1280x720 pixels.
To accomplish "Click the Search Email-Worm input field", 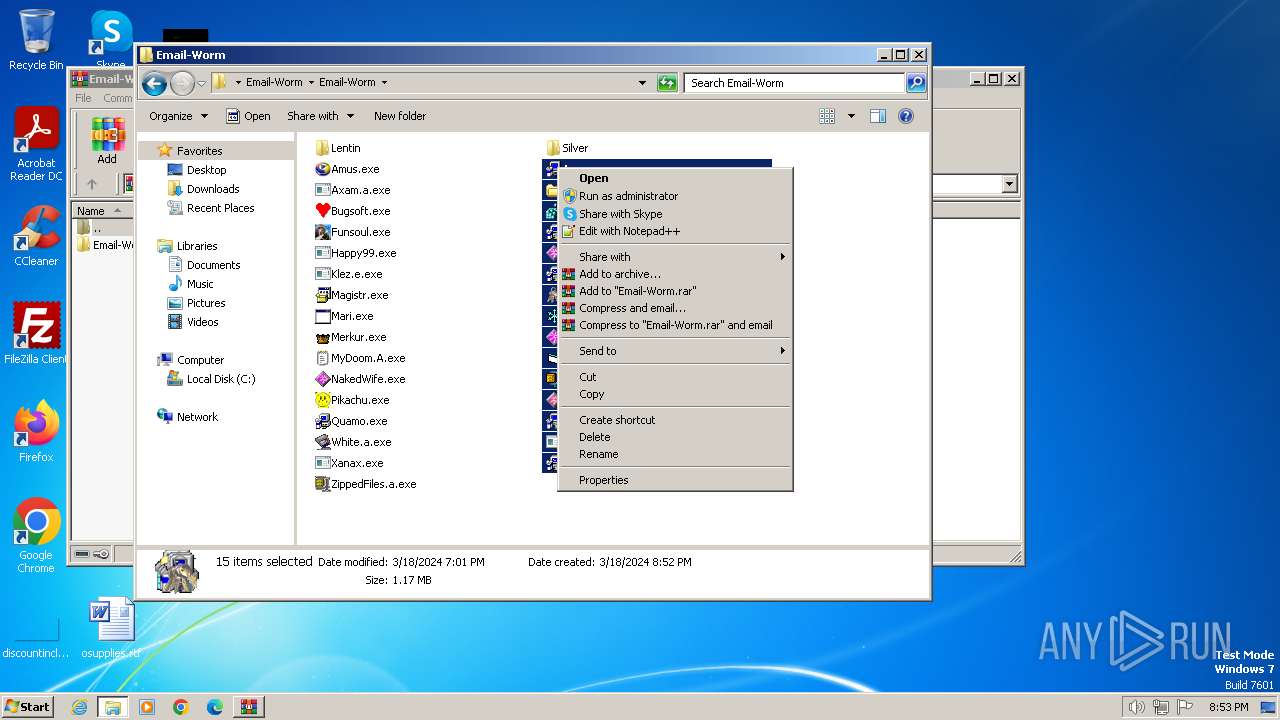I will [795, 83].
